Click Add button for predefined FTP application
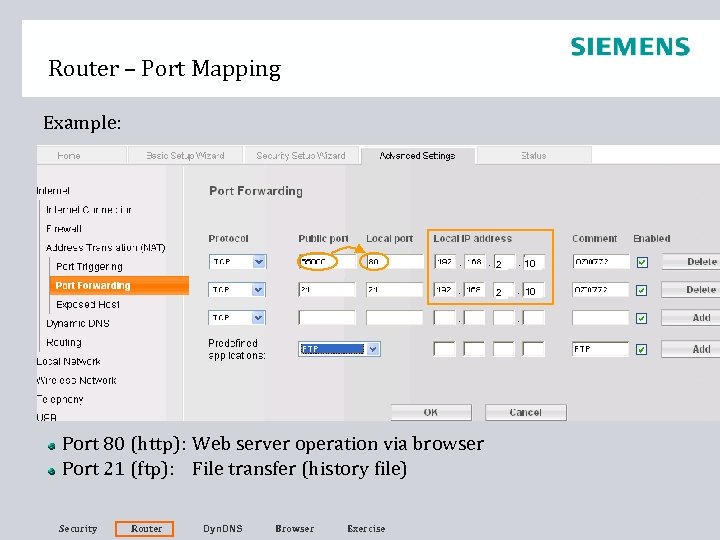 point(691,349)
